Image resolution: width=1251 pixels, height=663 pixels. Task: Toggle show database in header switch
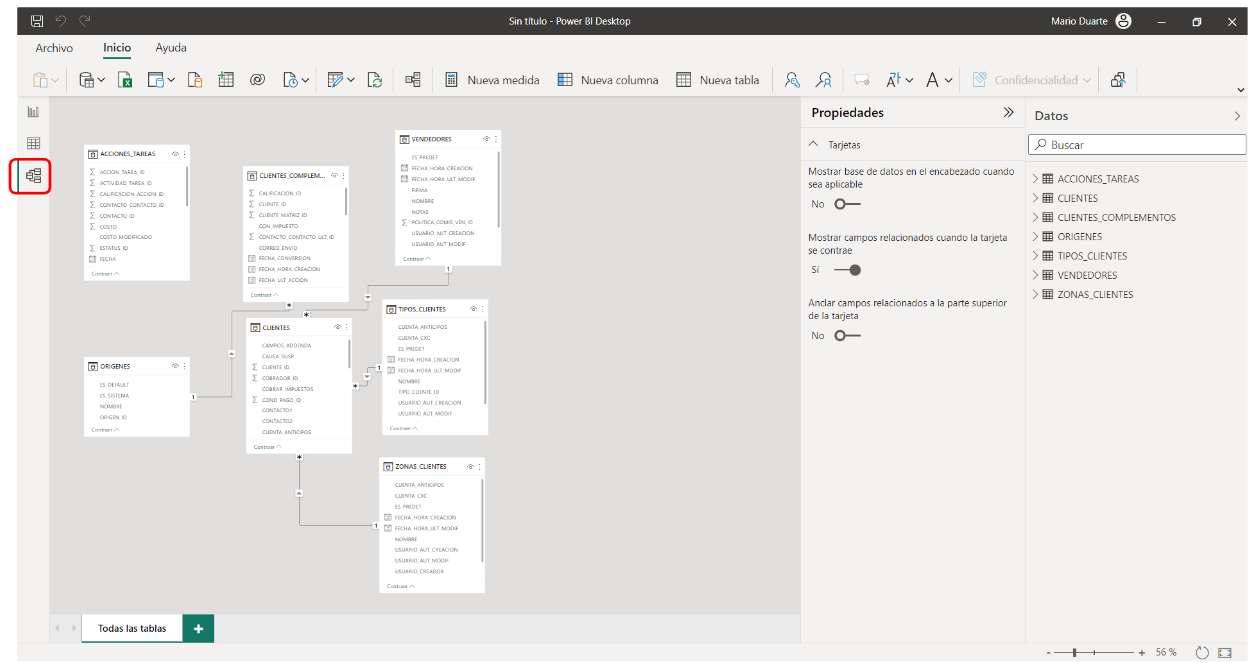click(847, 204)
